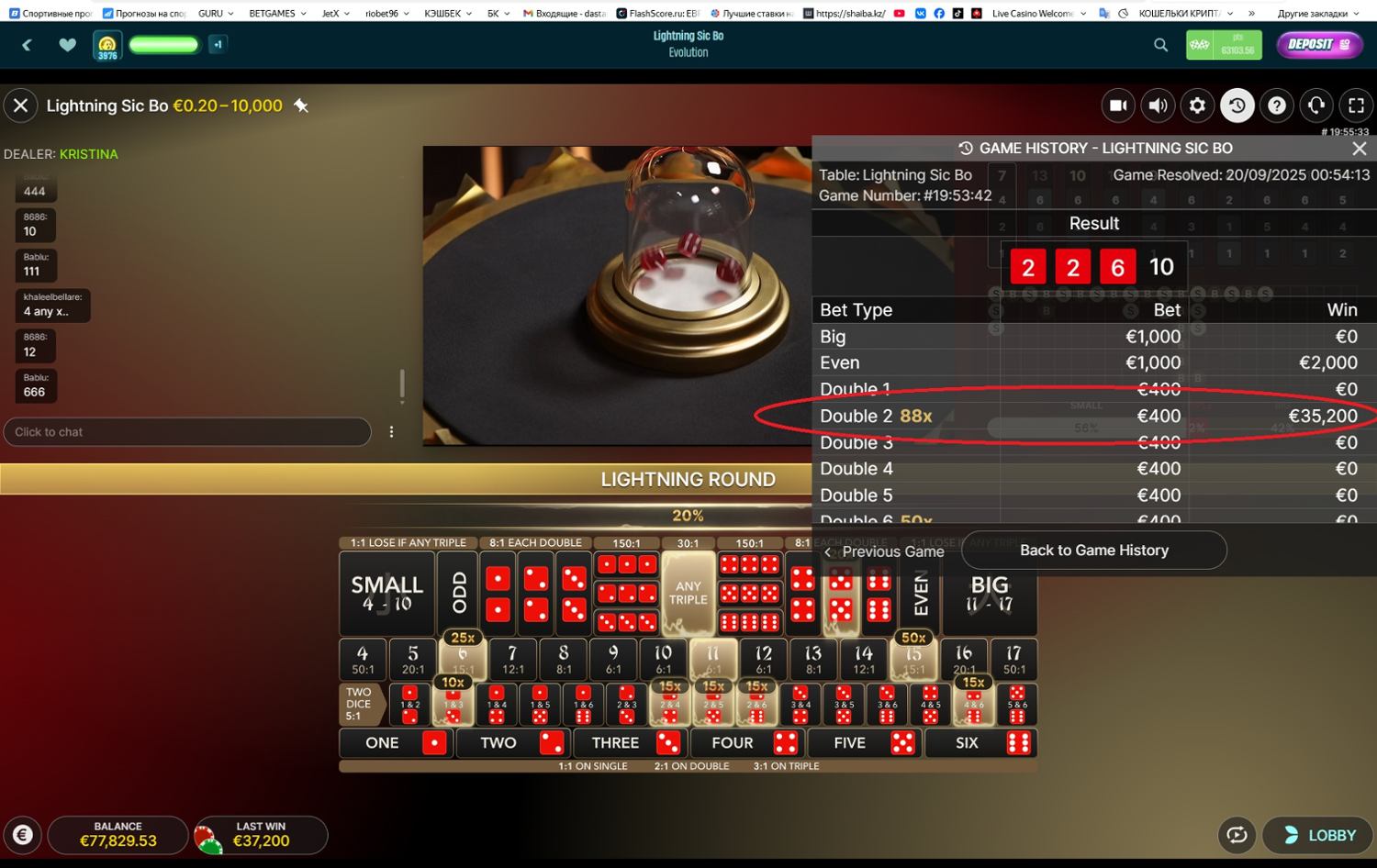Screen dimensions: 1377x868
Task: Select the ANY TRIPLE bet spot
Action: click(x=688, y=593)
